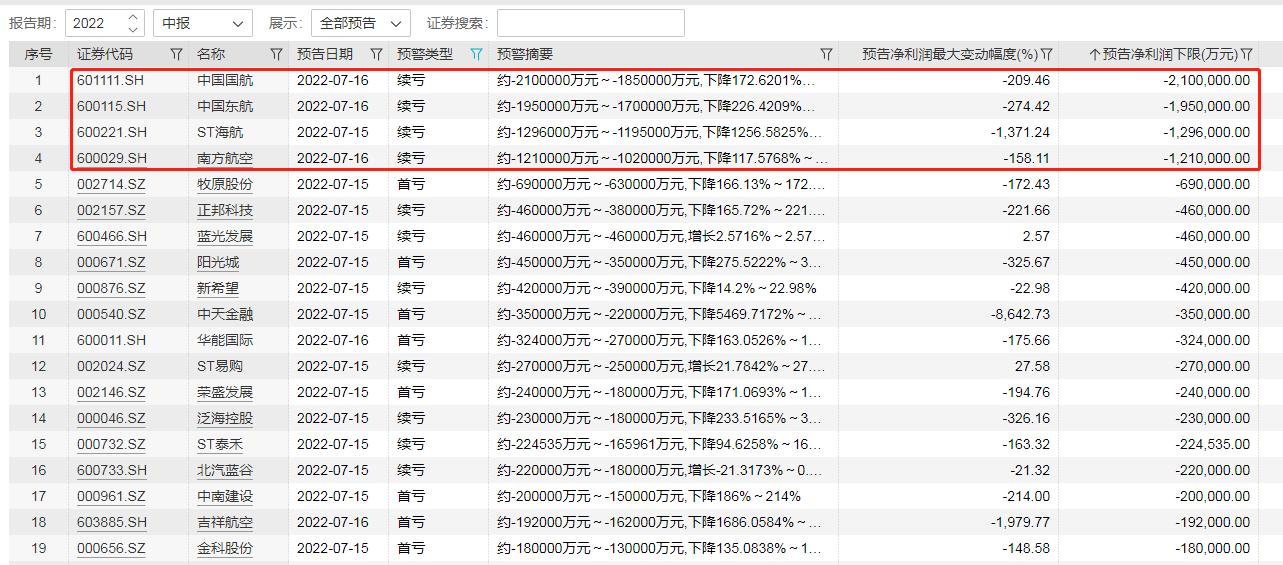Image resolution: width=1283 pixels, height=565 pixels.
Task: Open filter icon on 预告净利润下限 column
Action: pyautogui.click(x=1246, y=54)
